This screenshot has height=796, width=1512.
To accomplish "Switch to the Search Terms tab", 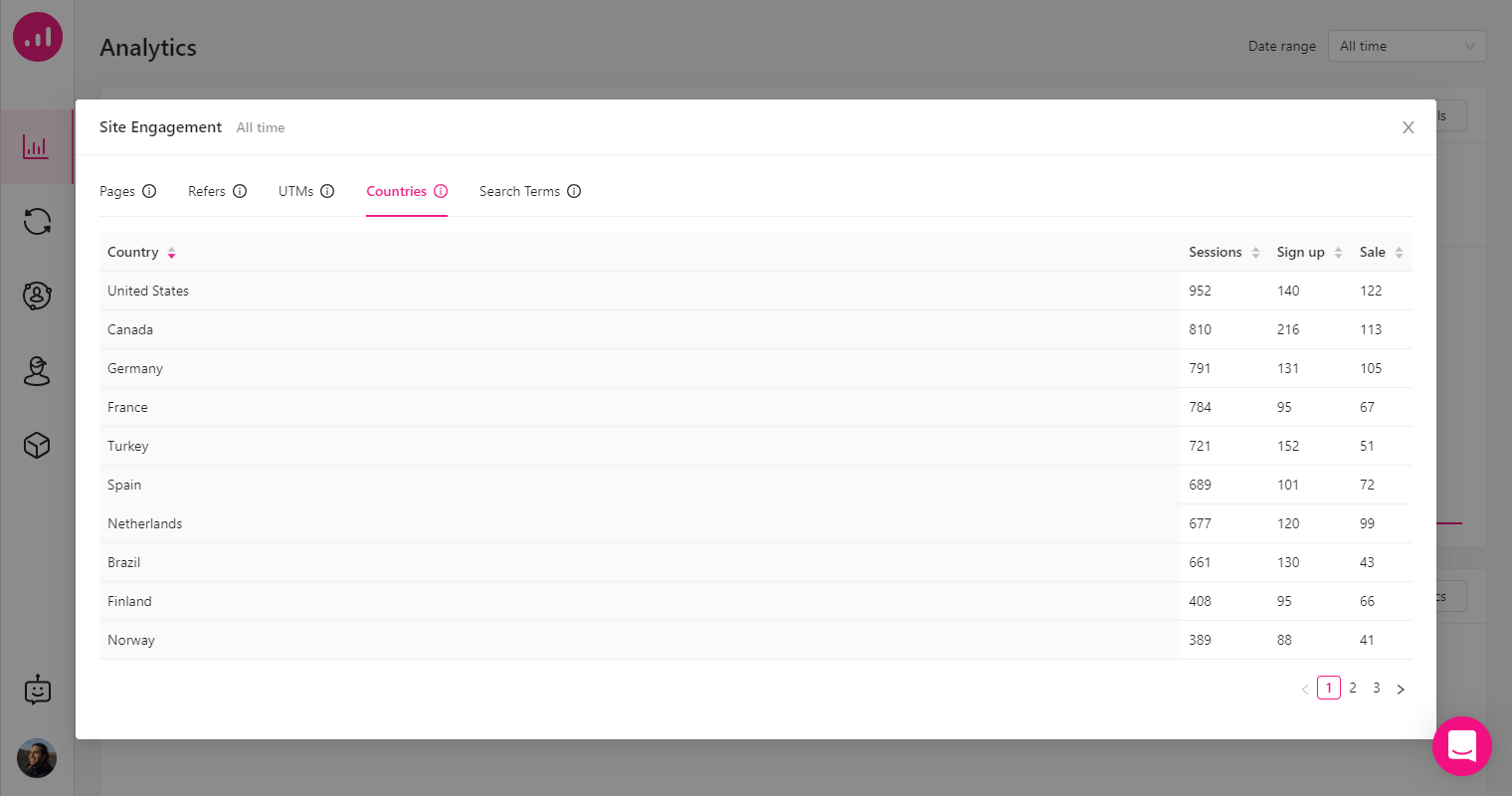I will click(519, 191).
